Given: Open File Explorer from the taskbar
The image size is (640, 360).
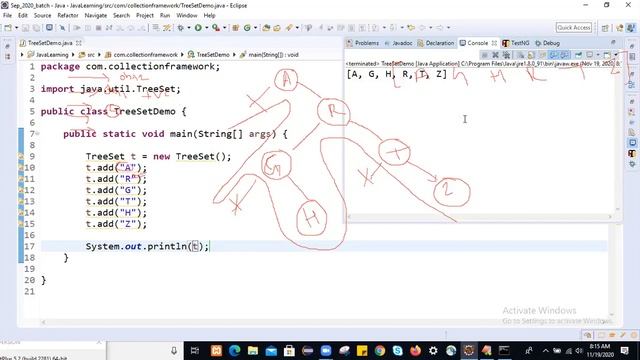Looking at the screenshot, I should [253, 351].
